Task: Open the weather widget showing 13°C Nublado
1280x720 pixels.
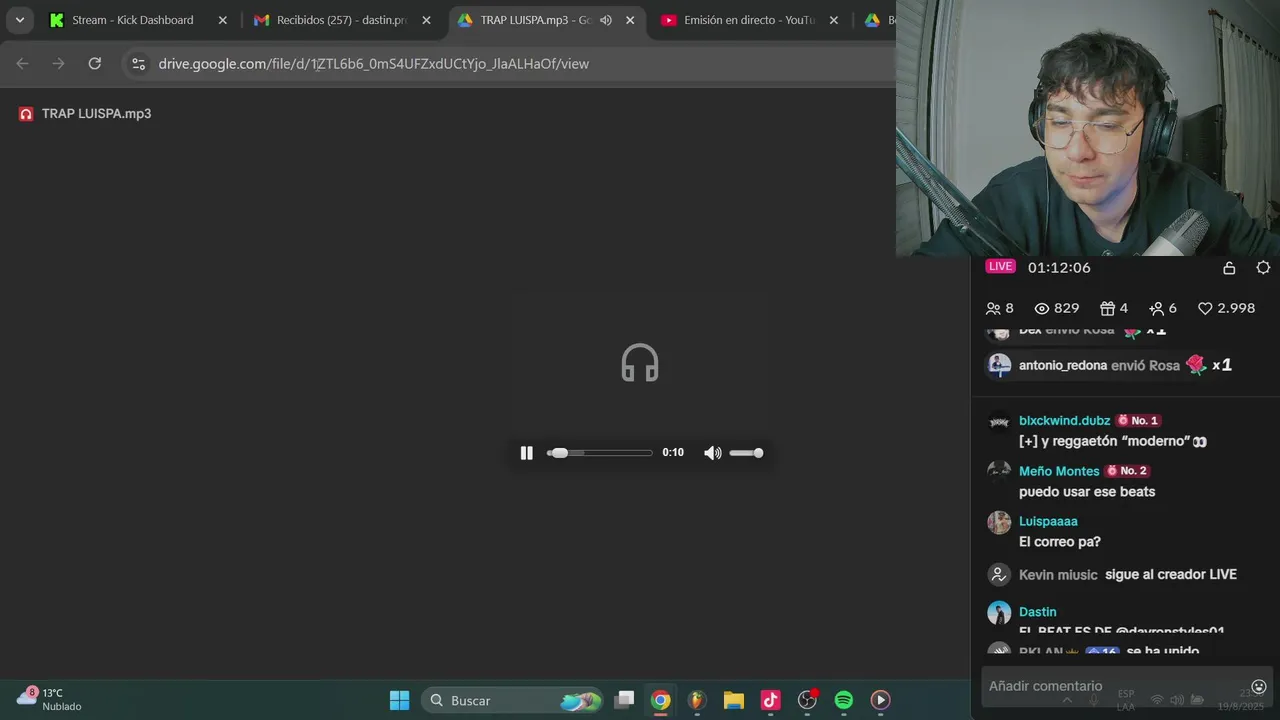Action: point(50,699)
